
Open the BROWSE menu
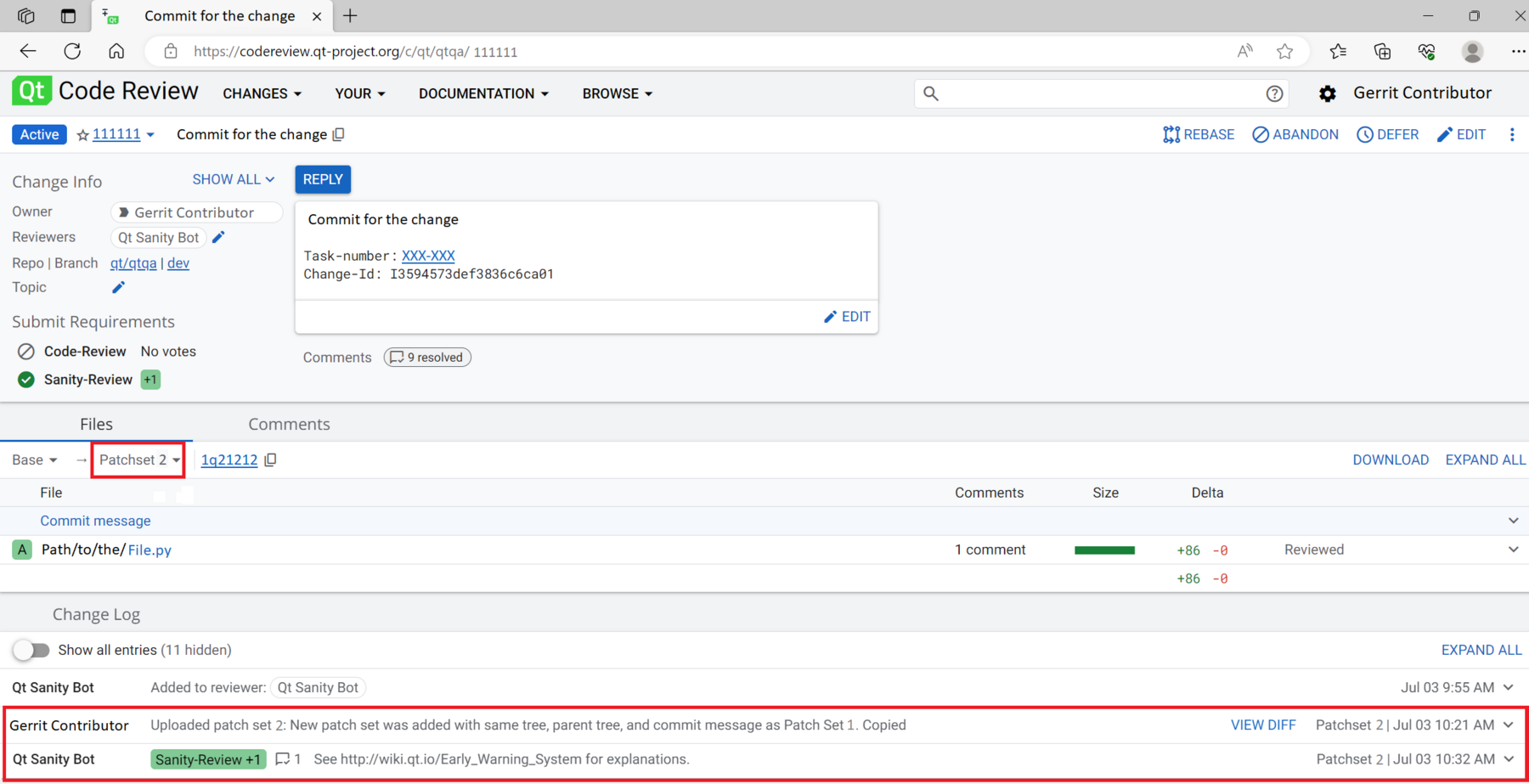pos(618,93)
